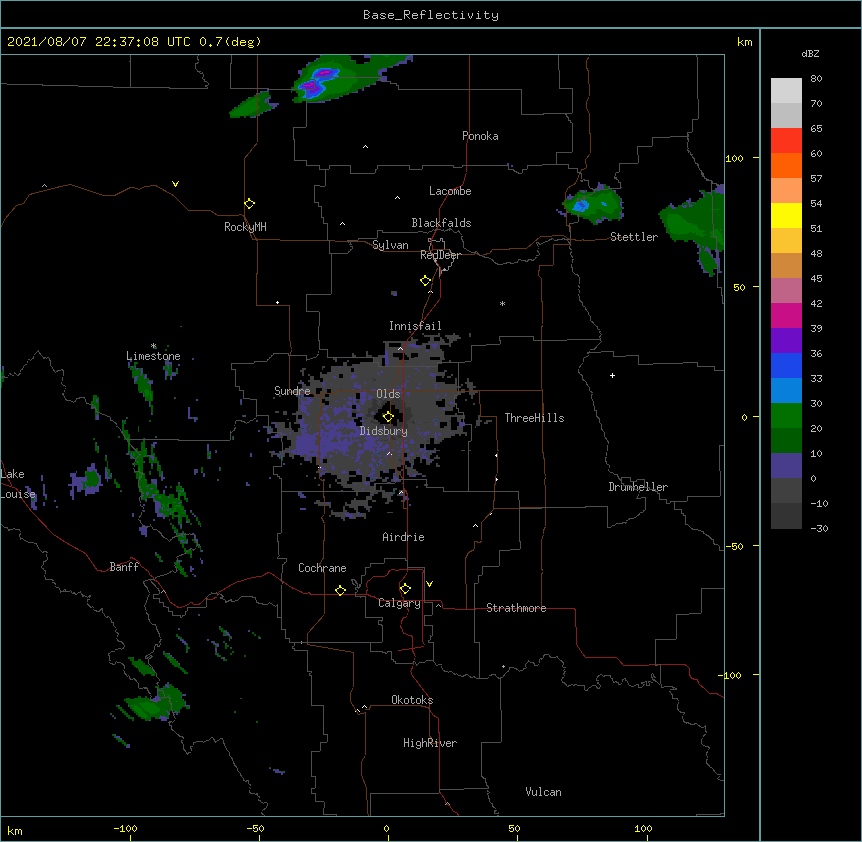Click the Airdrie label

tap(403, 537)
